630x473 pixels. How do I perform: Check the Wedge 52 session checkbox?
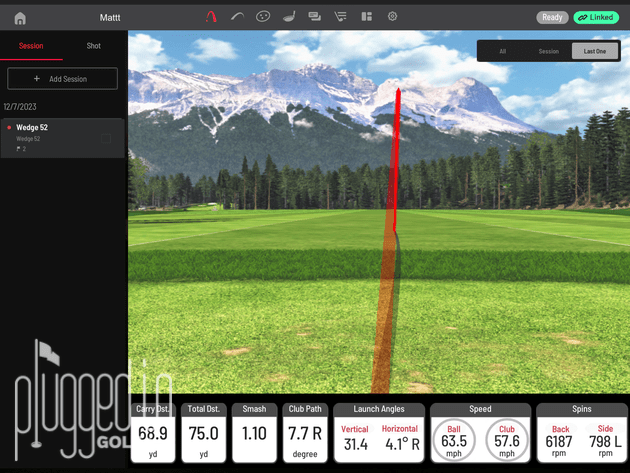[x=107, y=139]
